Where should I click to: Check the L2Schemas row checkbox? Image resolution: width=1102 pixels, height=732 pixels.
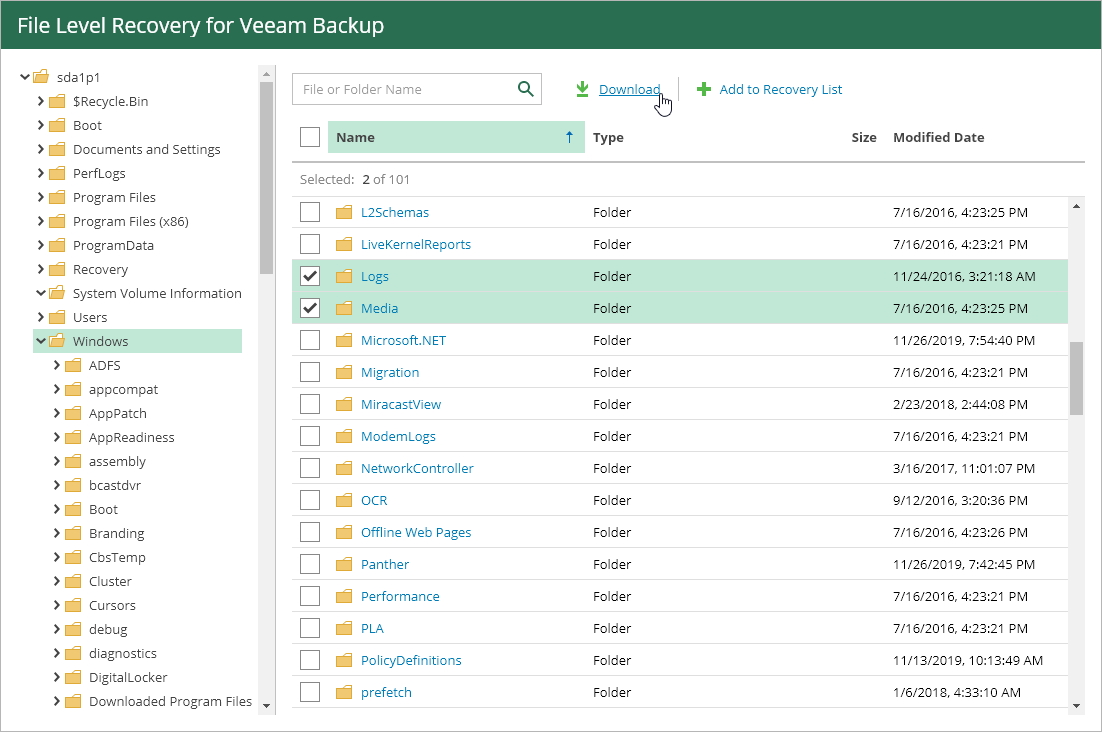310,212
